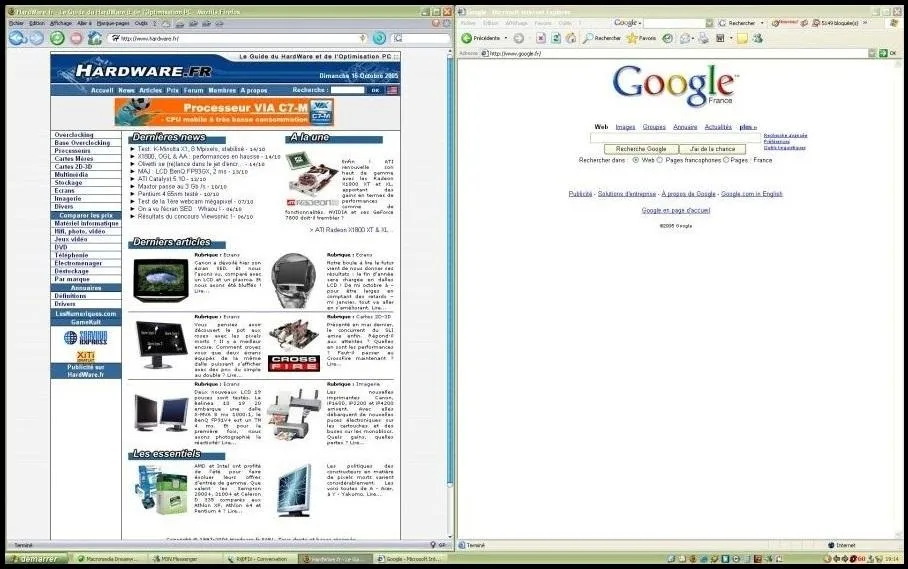Open Firefox Affichage menu

click(61, 24)
